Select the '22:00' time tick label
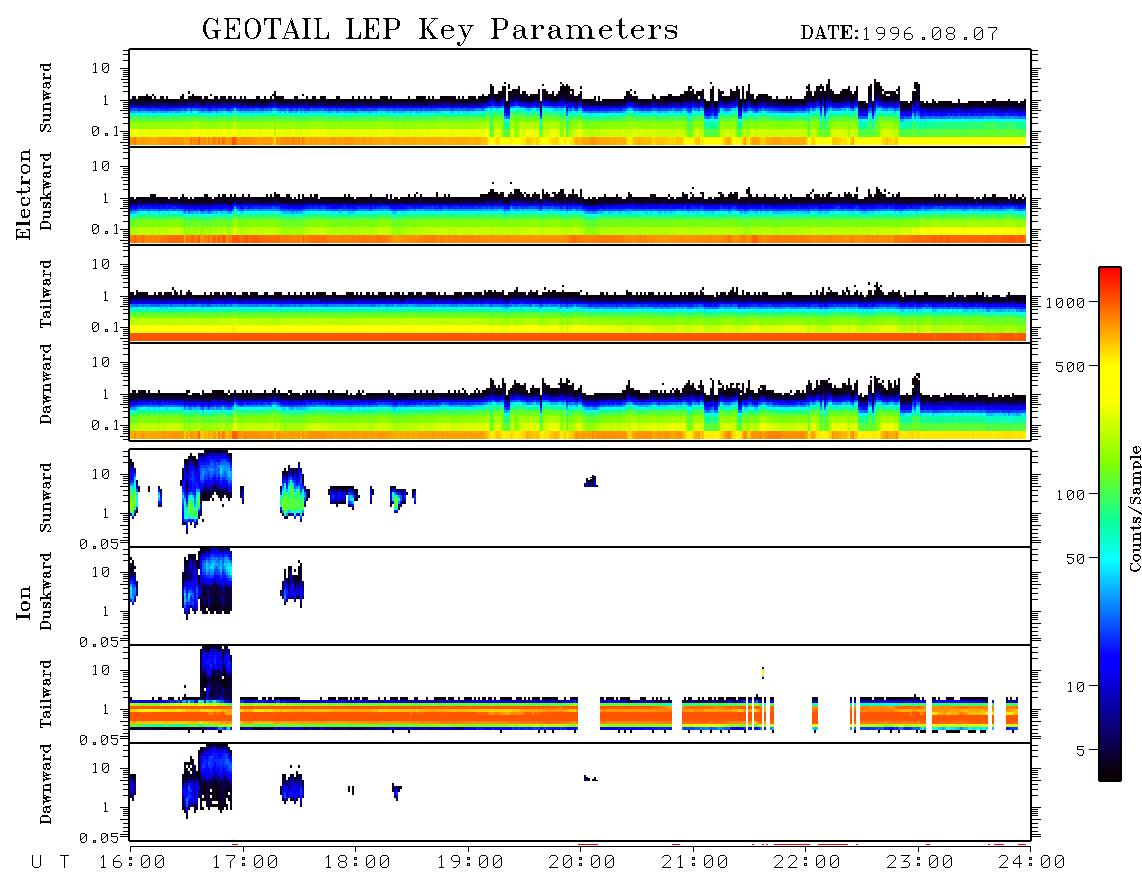Viewport: 1142px width, 880px height. (x=807, y=863)
